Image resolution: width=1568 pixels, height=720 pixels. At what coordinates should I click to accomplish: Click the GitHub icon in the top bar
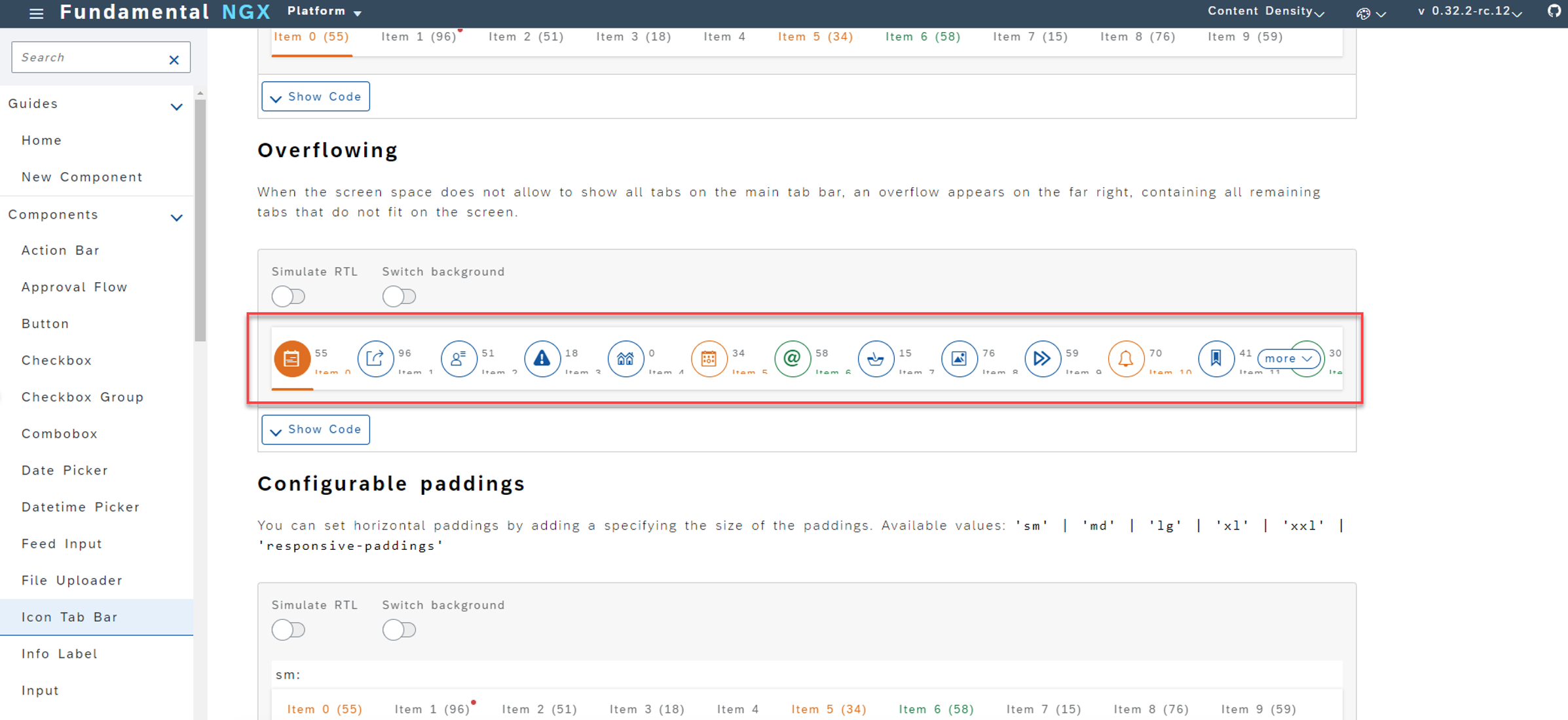tap(1552, 11)
